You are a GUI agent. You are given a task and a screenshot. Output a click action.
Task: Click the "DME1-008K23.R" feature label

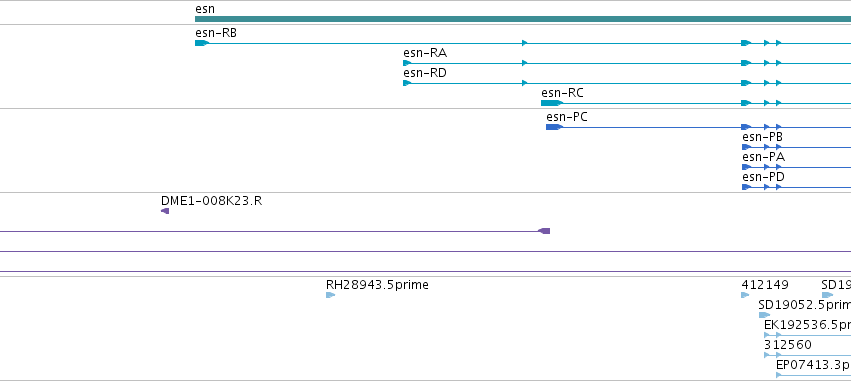pos(211,201)
